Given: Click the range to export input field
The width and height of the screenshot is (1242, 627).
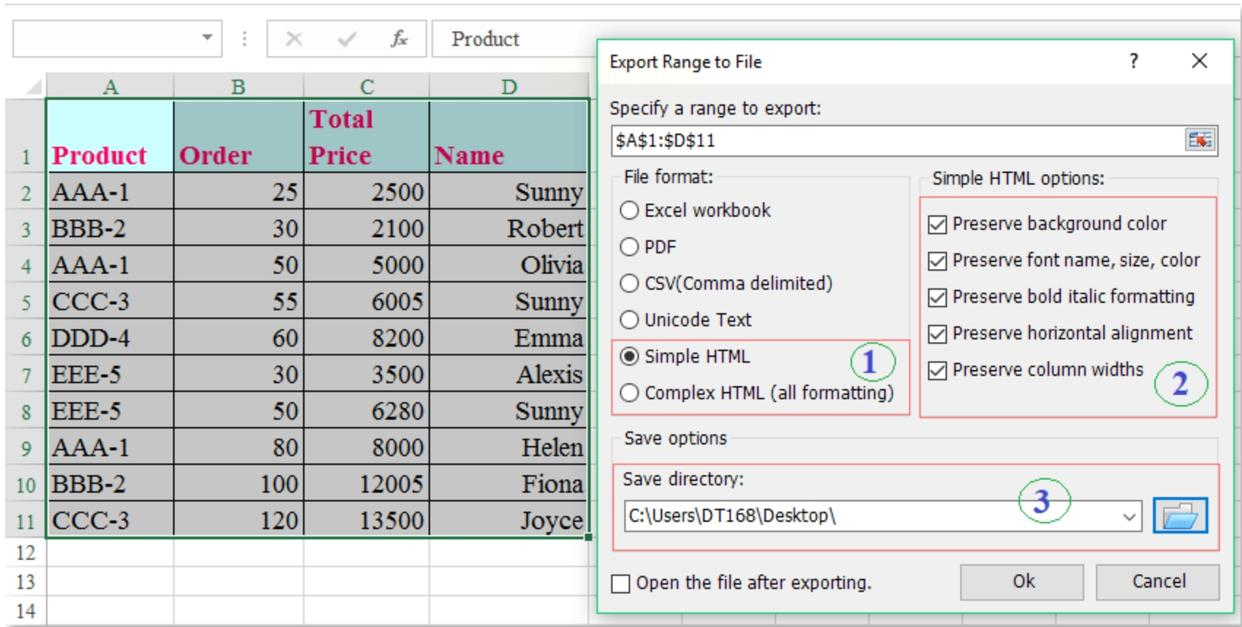Looking at the screenshot, I should tap(896, 141).
